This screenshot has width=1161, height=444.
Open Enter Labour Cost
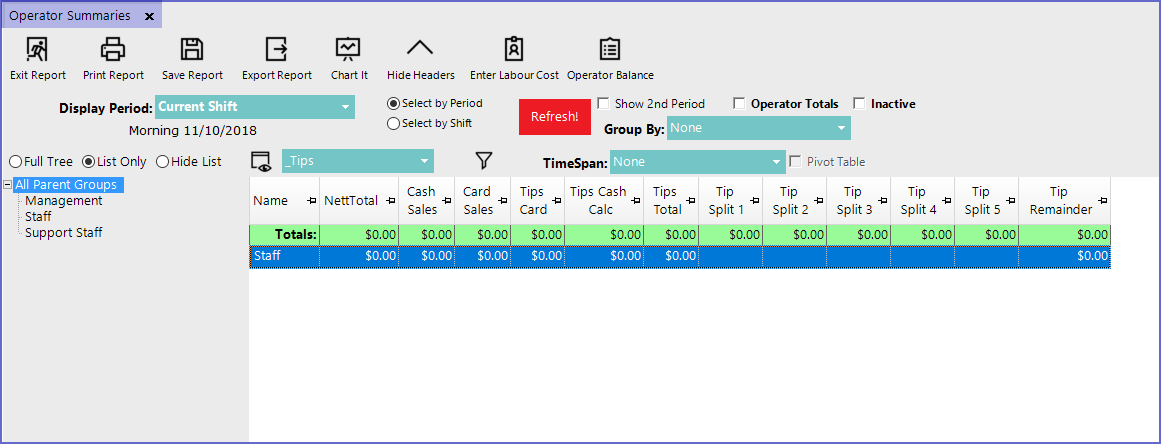[x=514, y=49]
